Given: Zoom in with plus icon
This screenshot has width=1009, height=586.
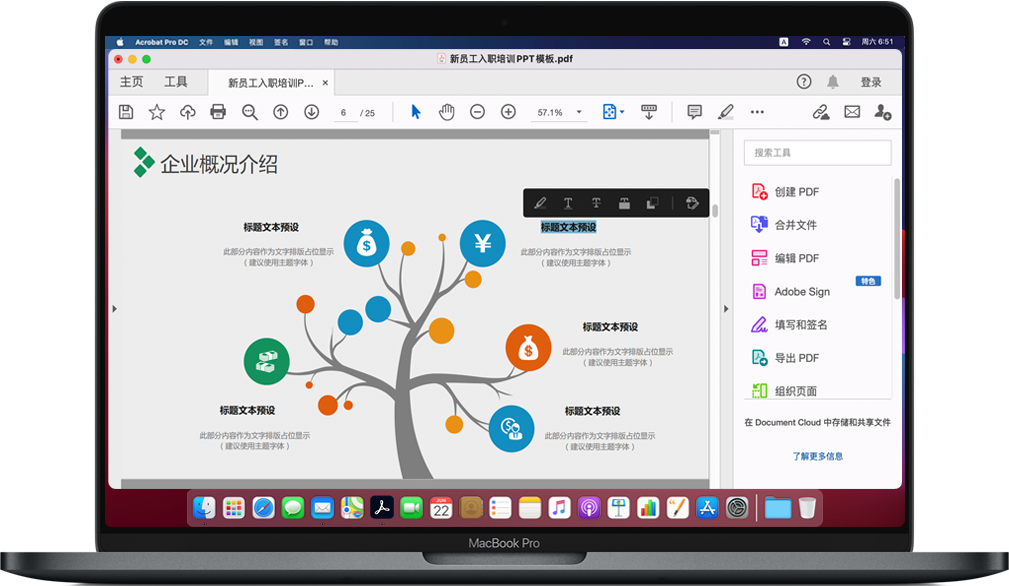Looking at the screenshot, I should coord(508,112).
